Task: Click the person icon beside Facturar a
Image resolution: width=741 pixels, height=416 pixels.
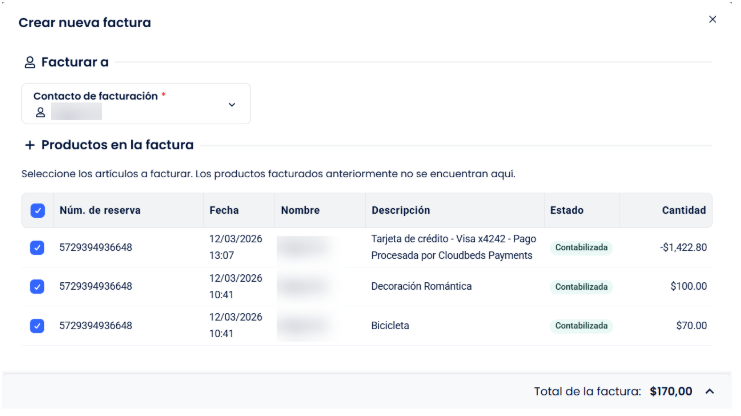Action: coord(29,62)
